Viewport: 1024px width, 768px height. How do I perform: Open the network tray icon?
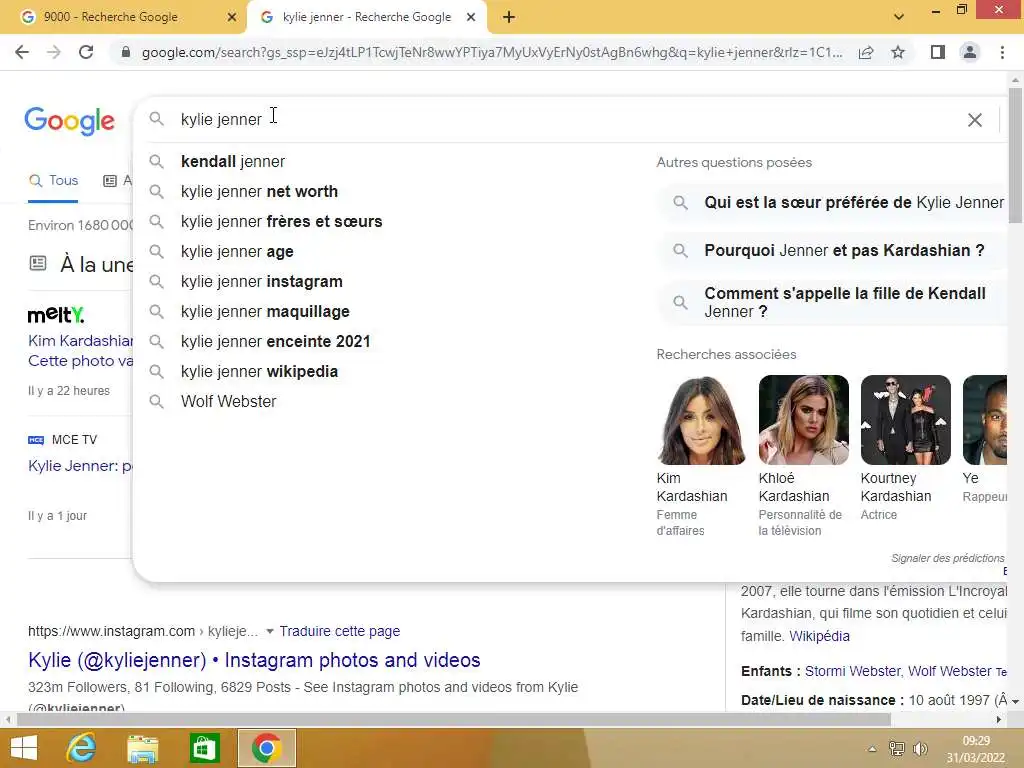[897, 749]
